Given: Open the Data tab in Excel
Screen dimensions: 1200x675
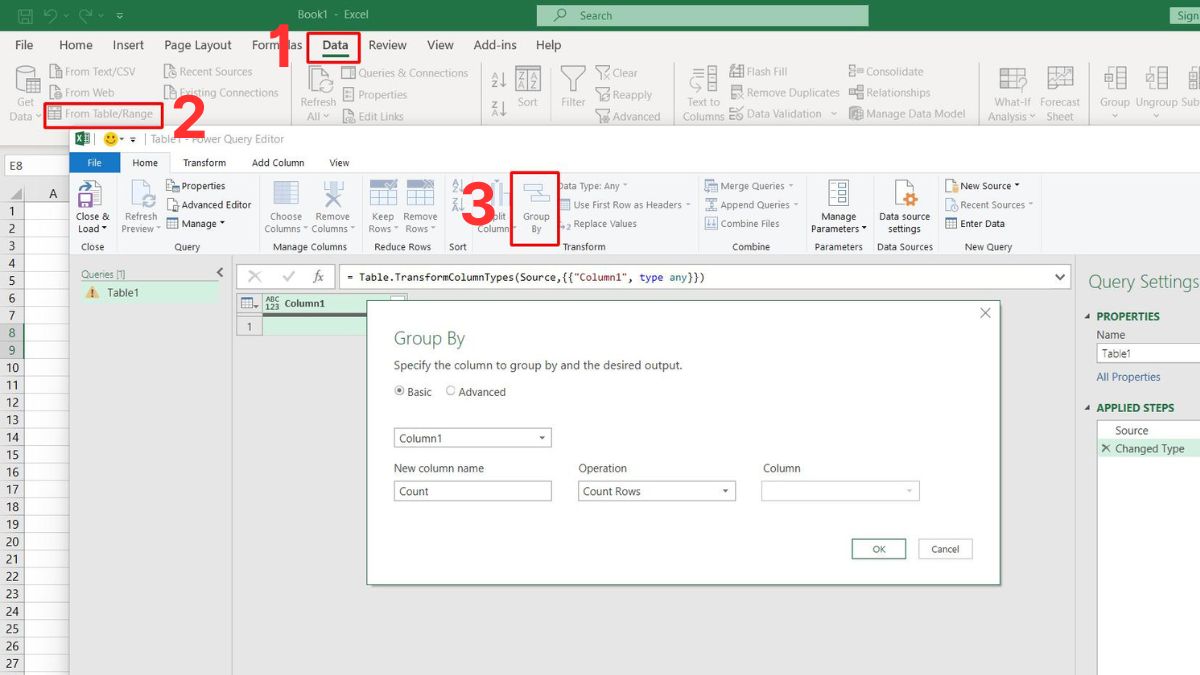Looking at the screenshot, I should click(335, 45).
